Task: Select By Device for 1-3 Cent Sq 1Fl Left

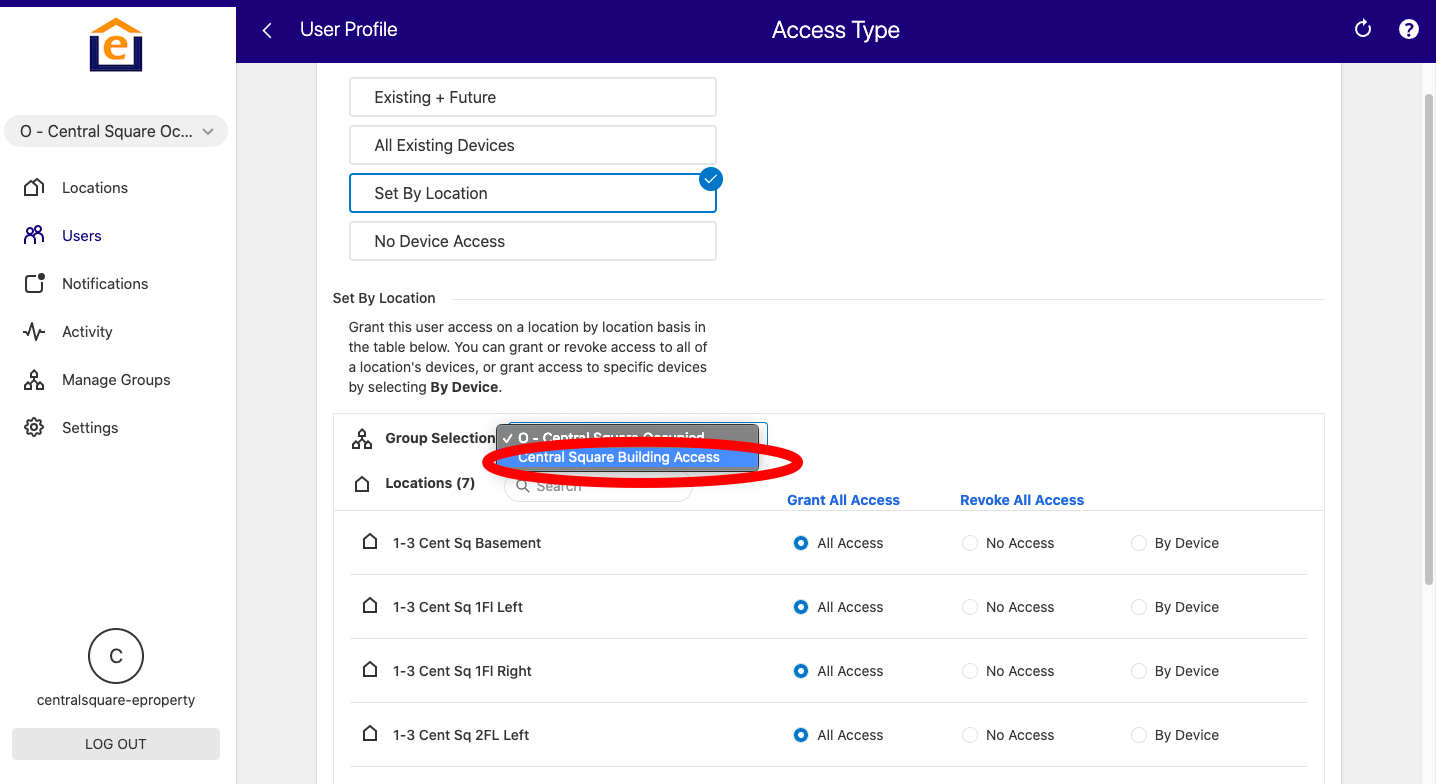Action: click(x=1138, y=607)
